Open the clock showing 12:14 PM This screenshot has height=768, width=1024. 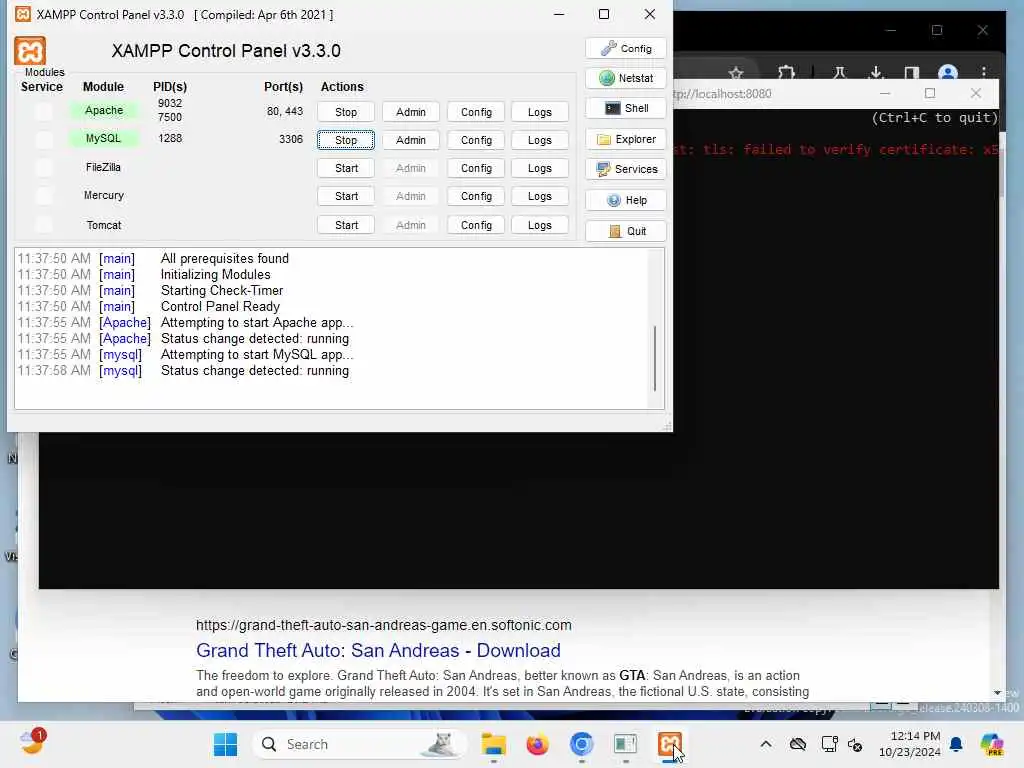pyautogui.click(x=910, y=744)
